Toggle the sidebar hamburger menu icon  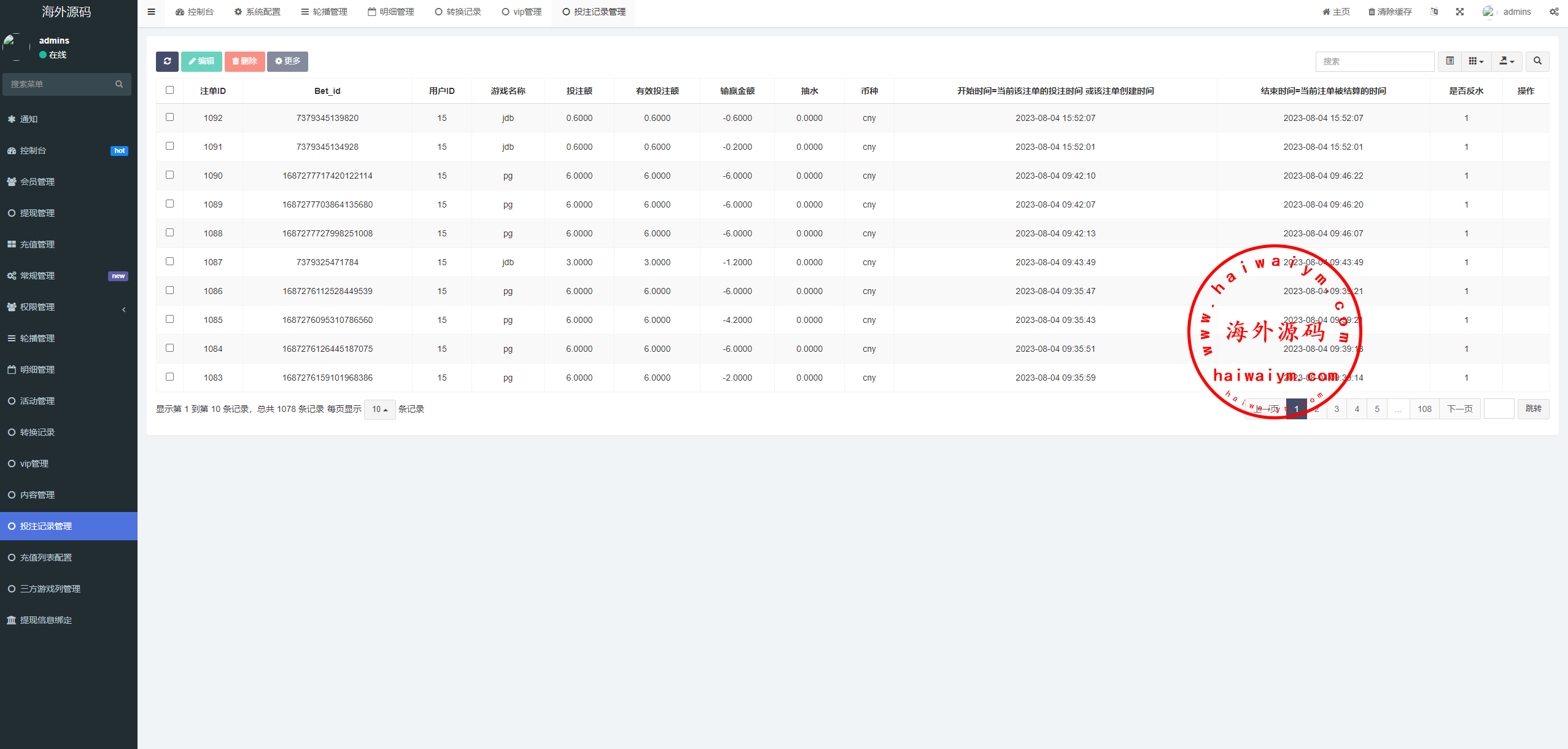[x=151, y=12]
